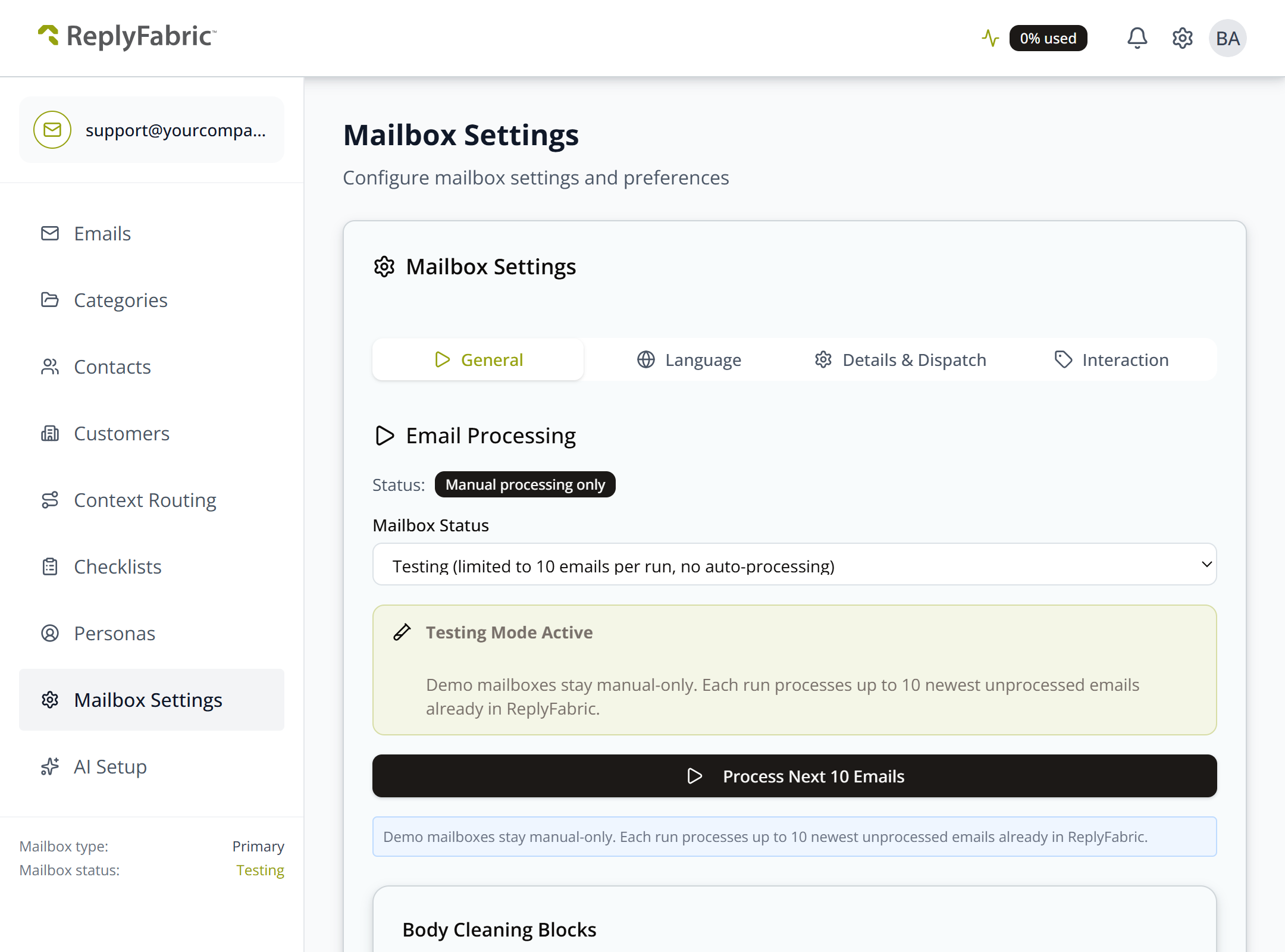Go to Categories page
The width and height of the screenshot is (1285, 952).
click(x=152, y=300)
